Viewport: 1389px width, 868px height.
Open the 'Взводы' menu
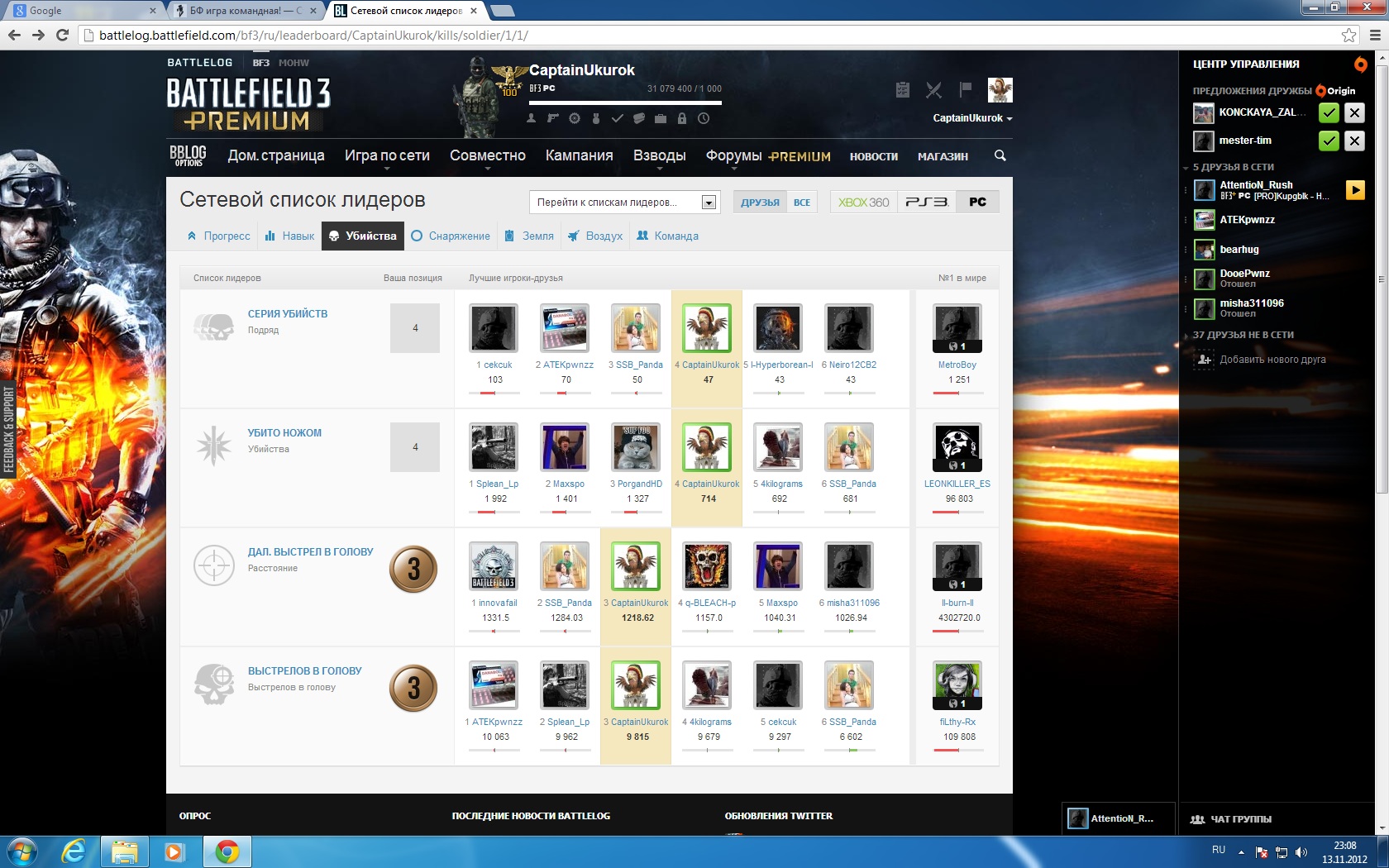(x=659, y=155)
